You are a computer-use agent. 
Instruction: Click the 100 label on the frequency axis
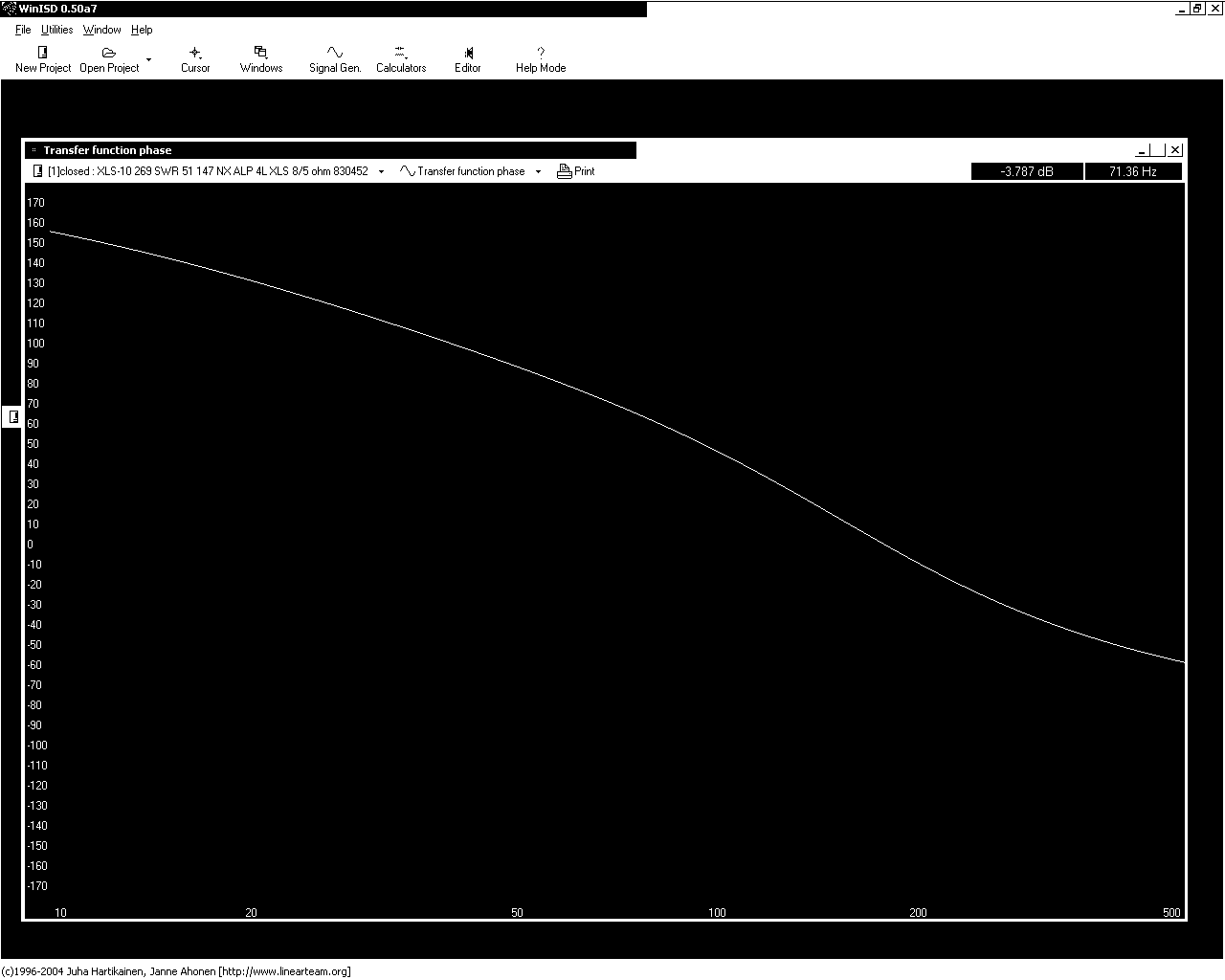point(717,912)
